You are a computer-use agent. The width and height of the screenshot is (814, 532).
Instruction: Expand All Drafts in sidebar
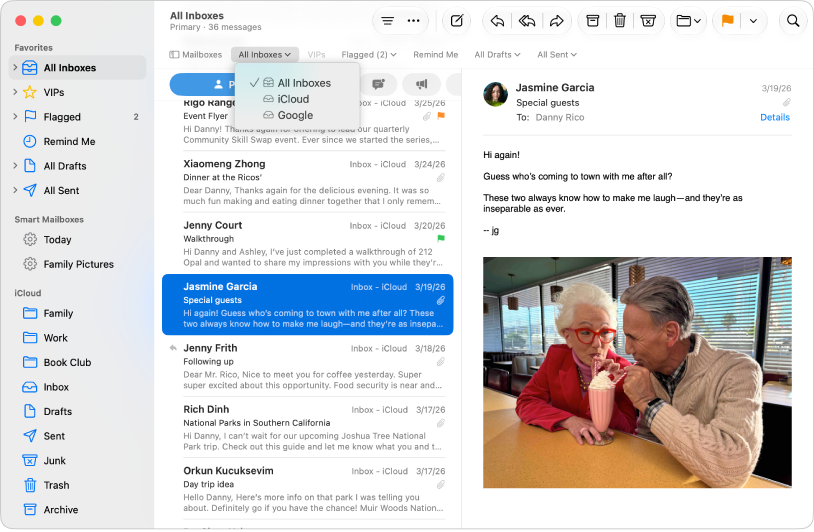click(x=15, y=166)
